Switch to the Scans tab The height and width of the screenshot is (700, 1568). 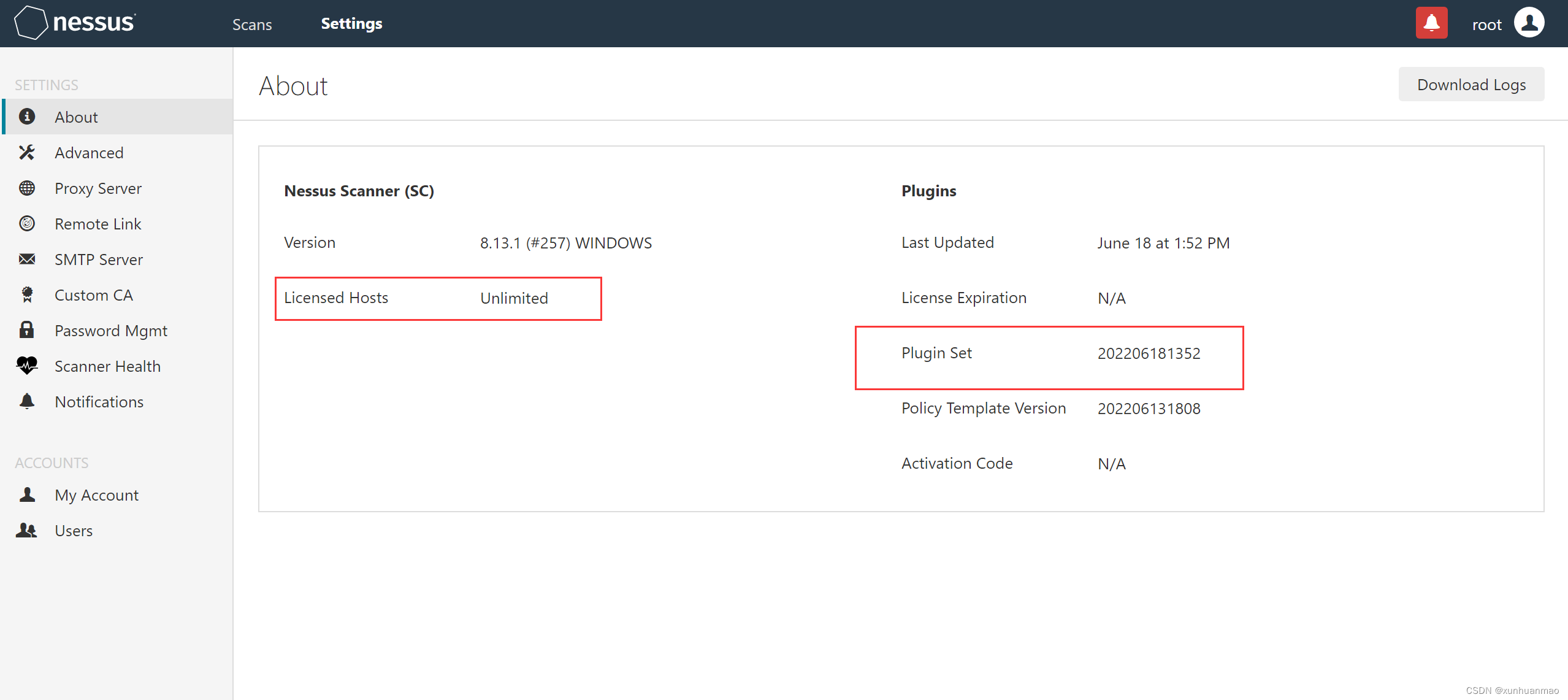tap(252, 25)
